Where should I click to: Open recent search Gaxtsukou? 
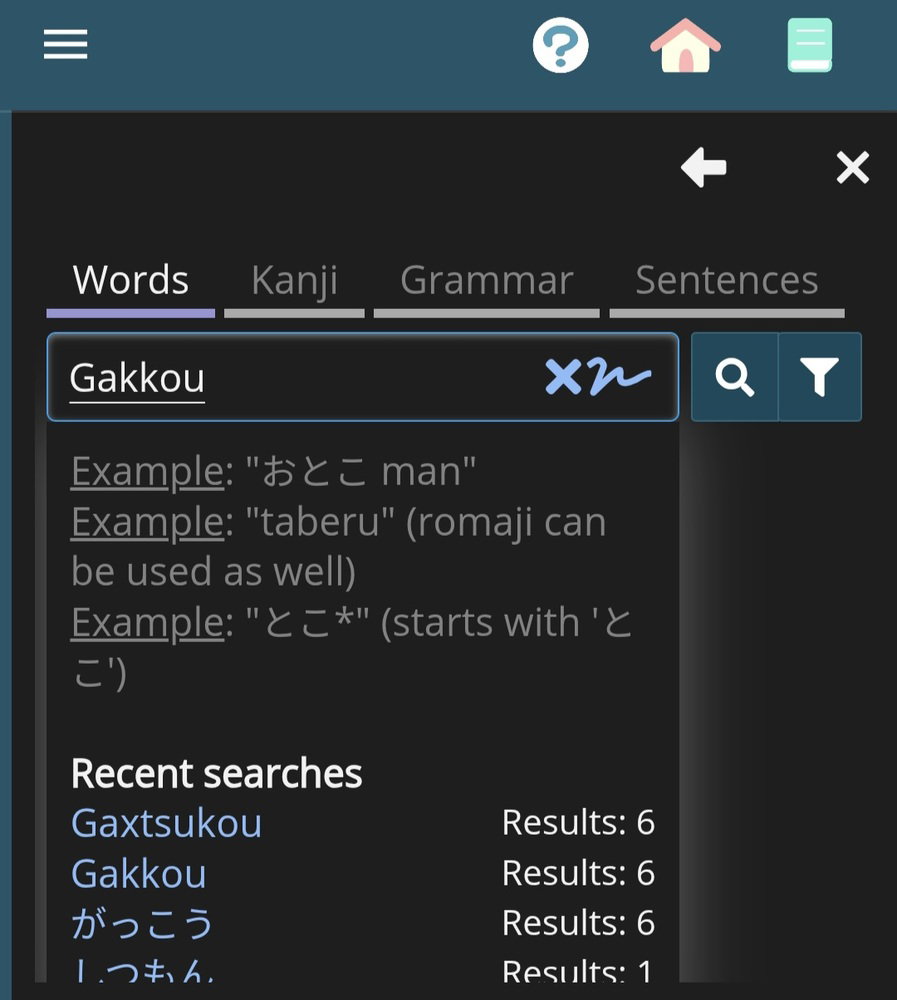click(167, 823)
